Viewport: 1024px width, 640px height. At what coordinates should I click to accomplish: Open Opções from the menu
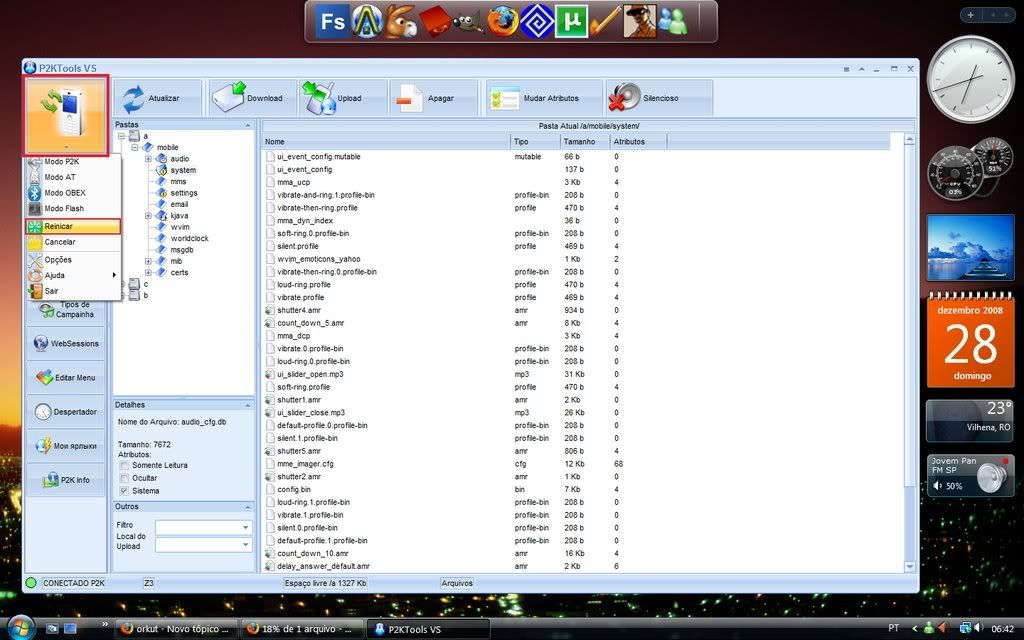pyautogui.click(x=74, y=259)
